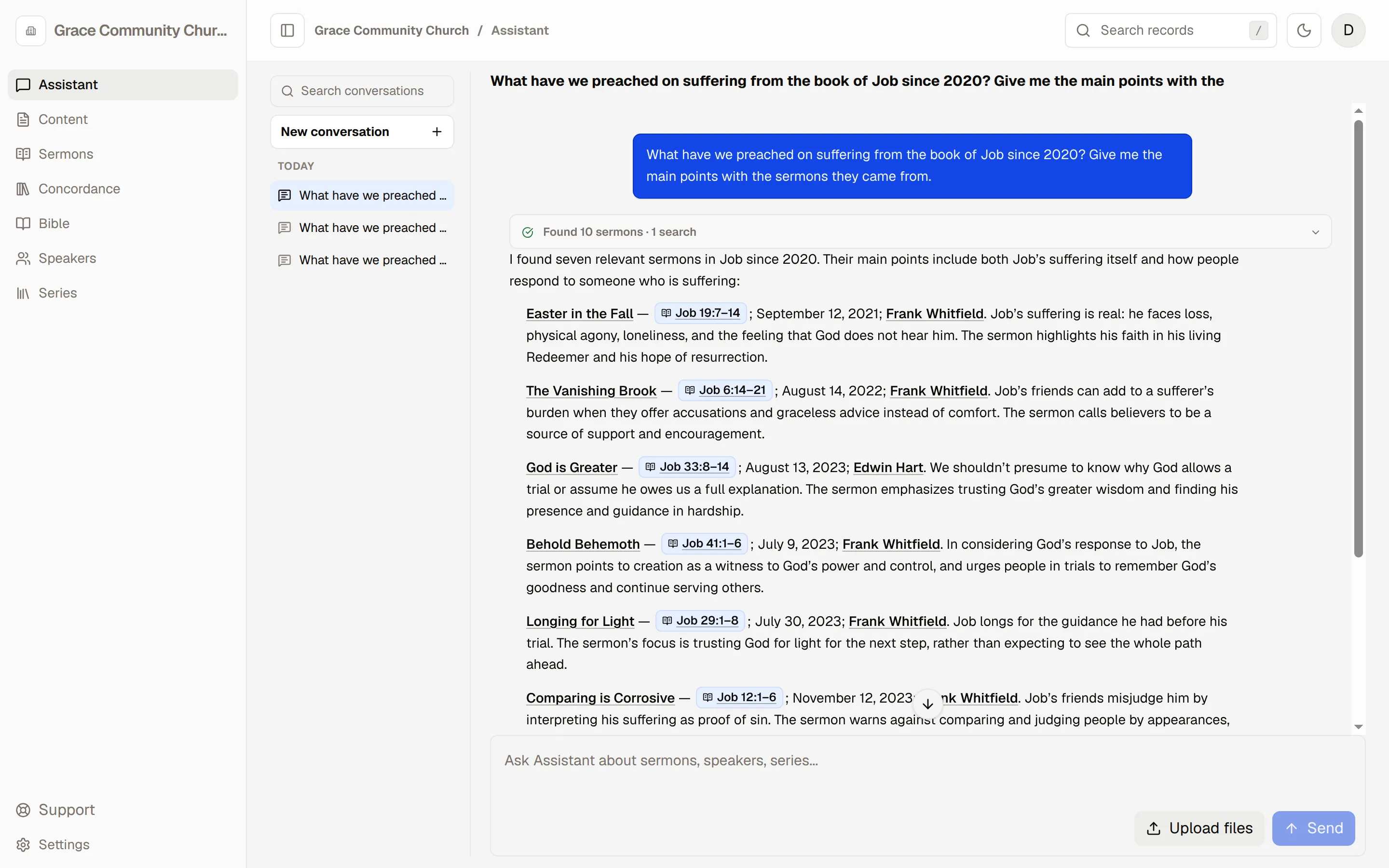The width and height of the screenshot is (1389, 868).
Task: Focus the Search conversations field
Action: (362, 91)
